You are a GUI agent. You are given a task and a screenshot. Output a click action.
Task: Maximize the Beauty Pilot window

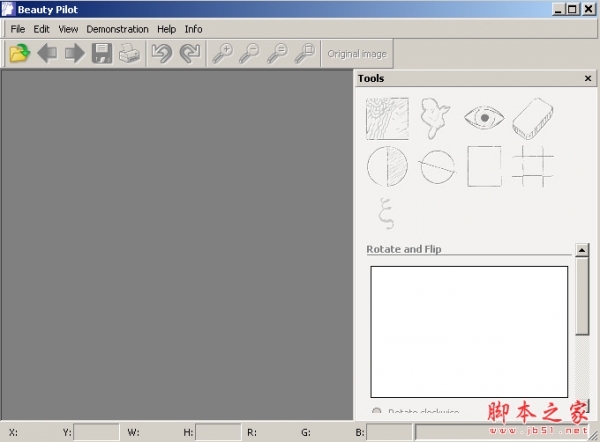(572, 9)
